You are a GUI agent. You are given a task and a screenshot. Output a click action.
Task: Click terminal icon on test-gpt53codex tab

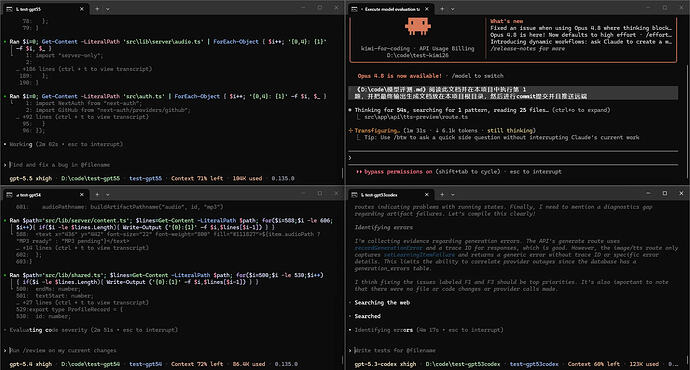[354, 194]
